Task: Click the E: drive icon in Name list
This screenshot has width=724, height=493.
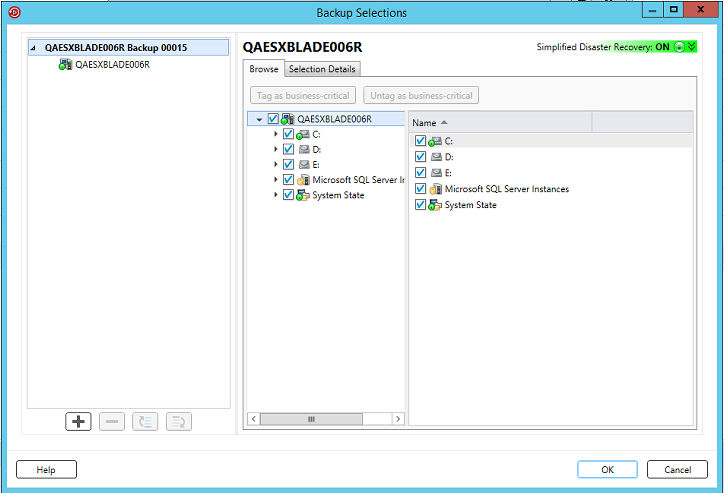Action: (436, 173)
